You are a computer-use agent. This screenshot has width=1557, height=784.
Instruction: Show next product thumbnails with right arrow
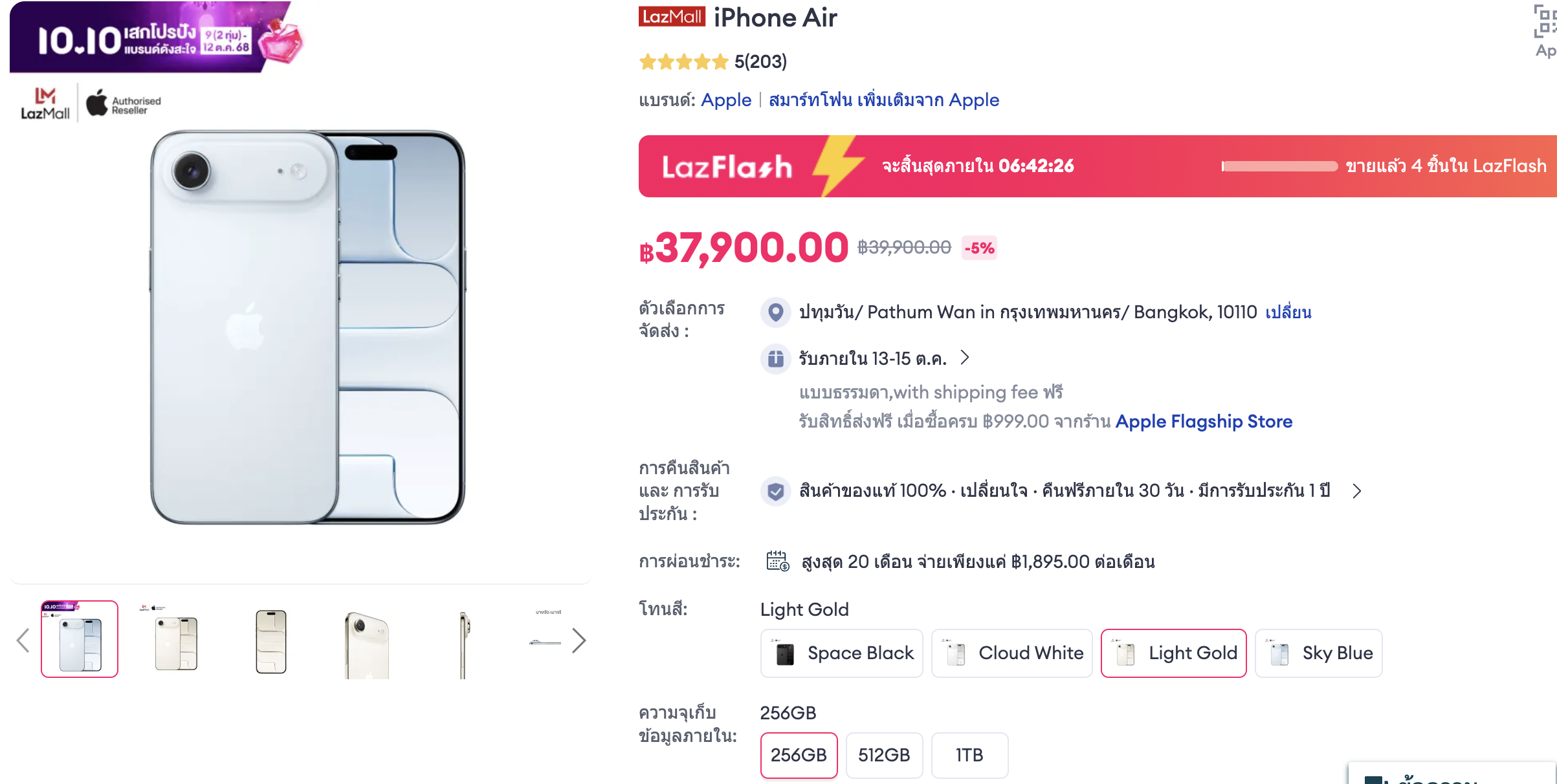point(579,640)
